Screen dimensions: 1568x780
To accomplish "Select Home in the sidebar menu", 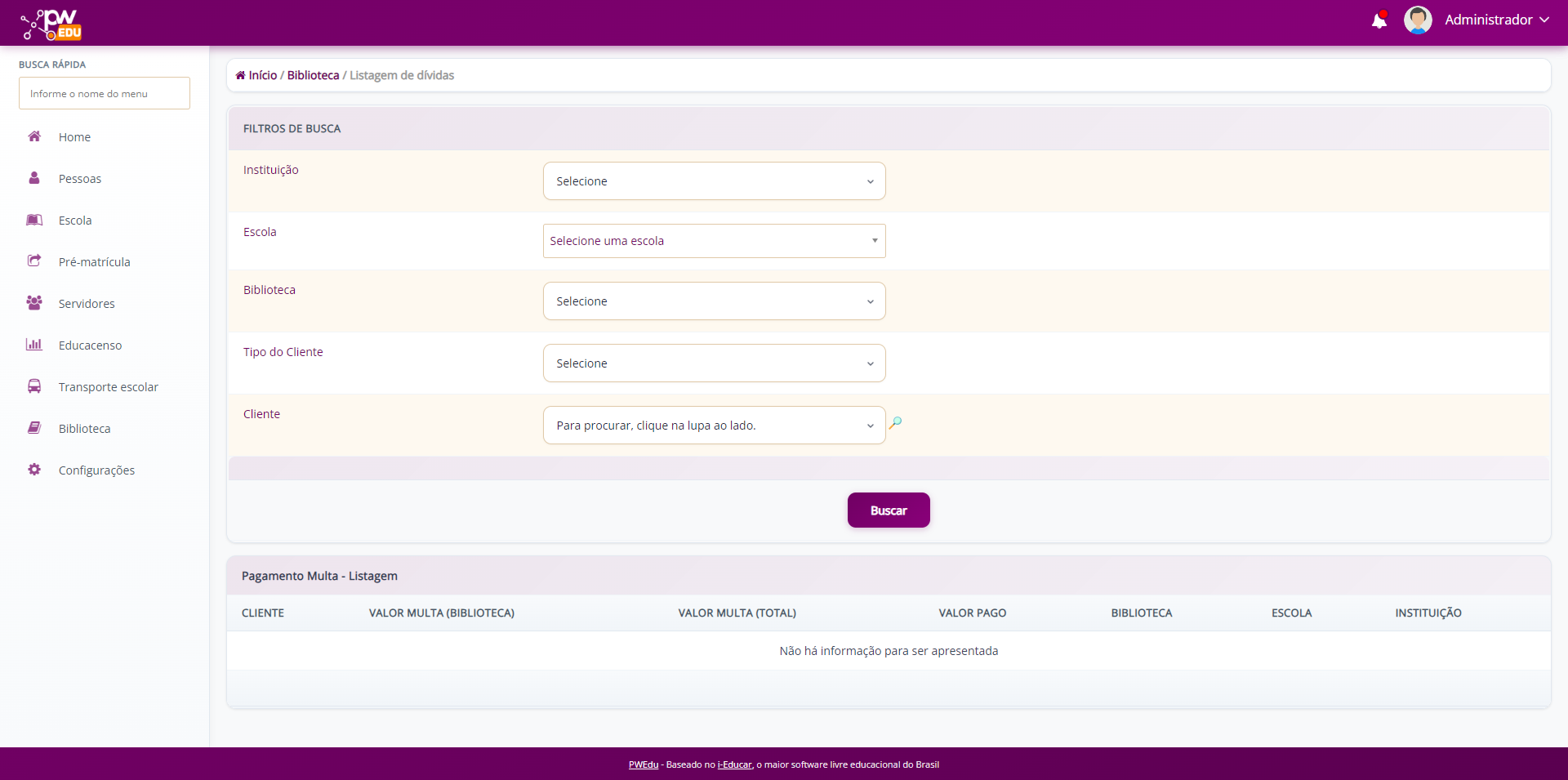I will tap(74, 137).
